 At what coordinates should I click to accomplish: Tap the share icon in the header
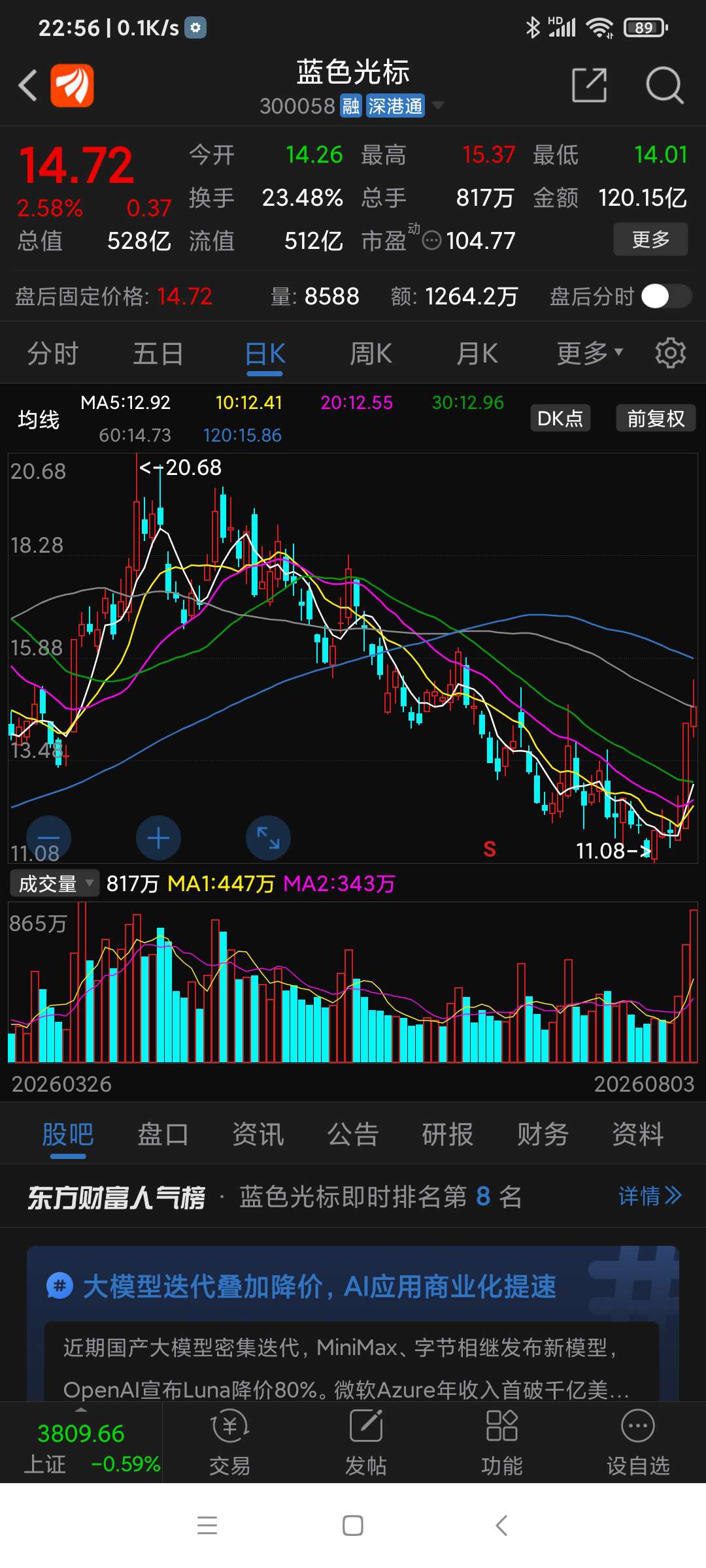coord(590,85)
